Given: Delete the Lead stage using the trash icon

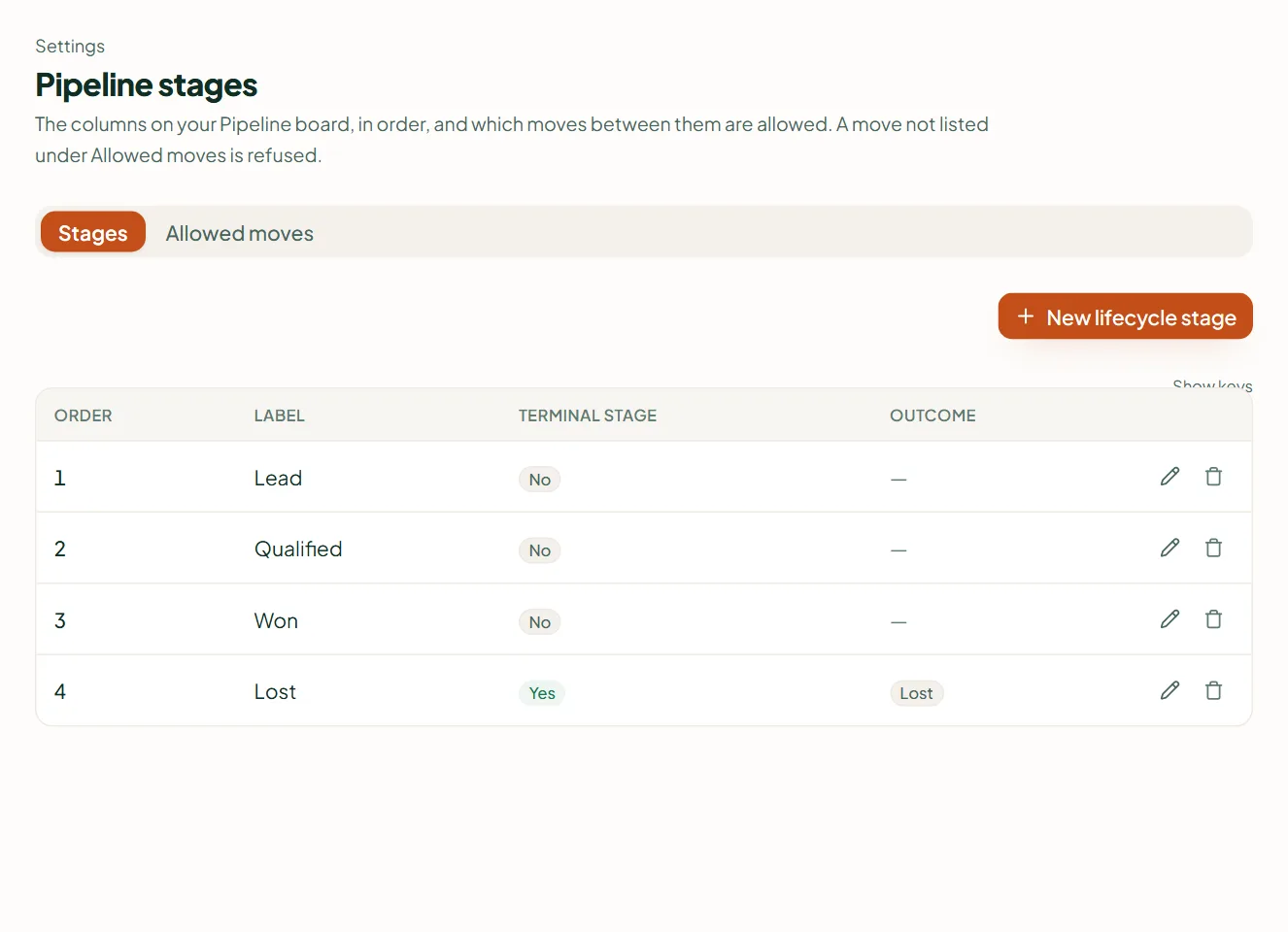Looking at the screenshot, I should 1213,477.
